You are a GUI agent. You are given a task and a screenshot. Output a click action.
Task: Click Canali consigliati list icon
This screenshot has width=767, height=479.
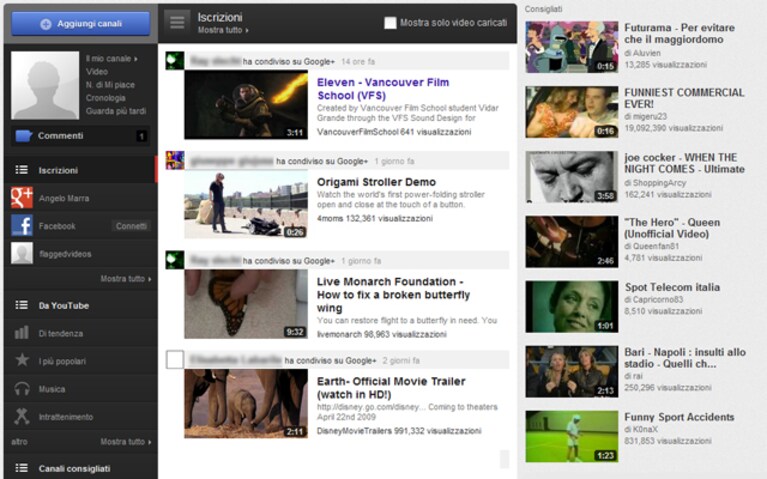coord(22,468)
